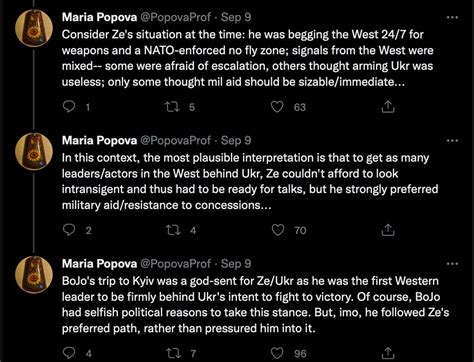
Task: Retweet the tweet with 7 retweets
Action: pos(173,353)
